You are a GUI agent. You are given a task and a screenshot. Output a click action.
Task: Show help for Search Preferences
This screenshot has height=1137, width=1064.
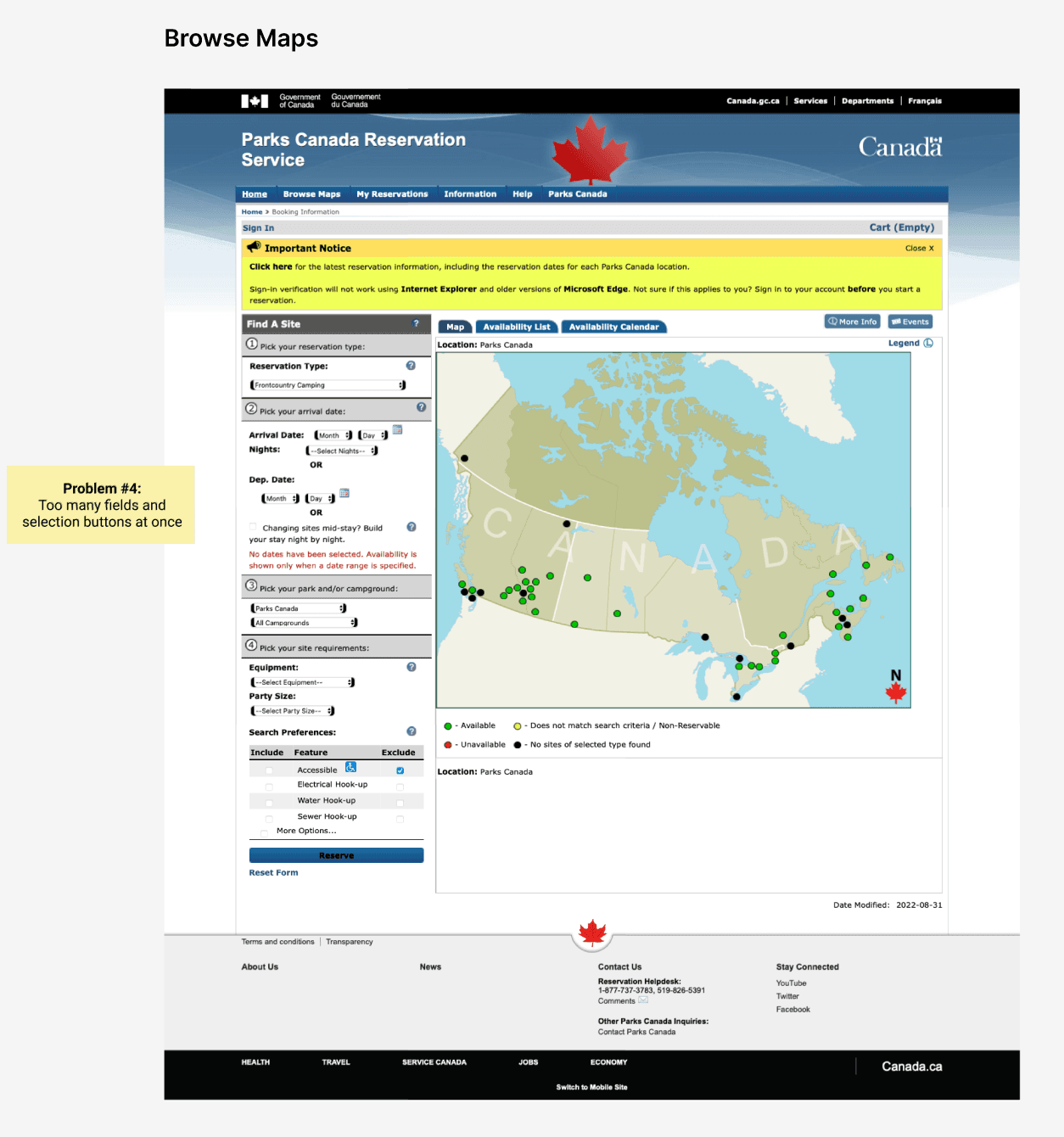tap(412, 731)
